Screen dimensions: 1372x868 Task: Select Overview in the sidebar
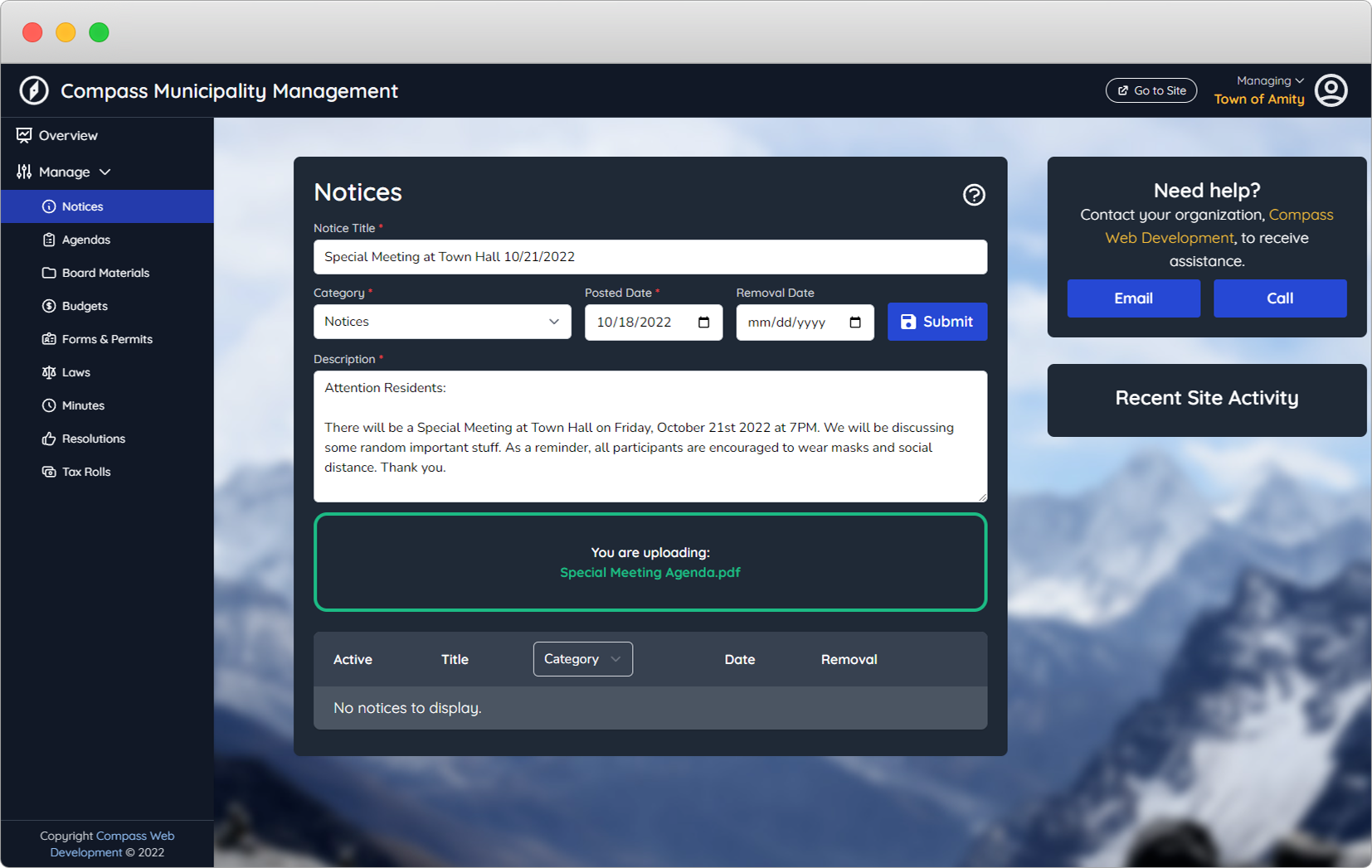tap(68, 135)
